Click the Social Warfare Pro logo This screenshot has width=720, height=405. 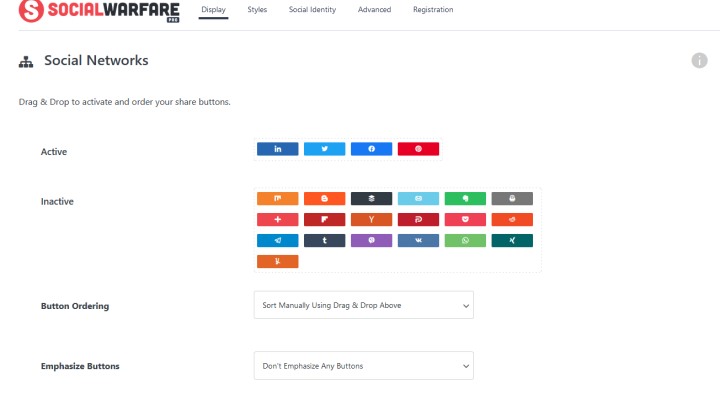pyautogui.click(x=99, y=10)
